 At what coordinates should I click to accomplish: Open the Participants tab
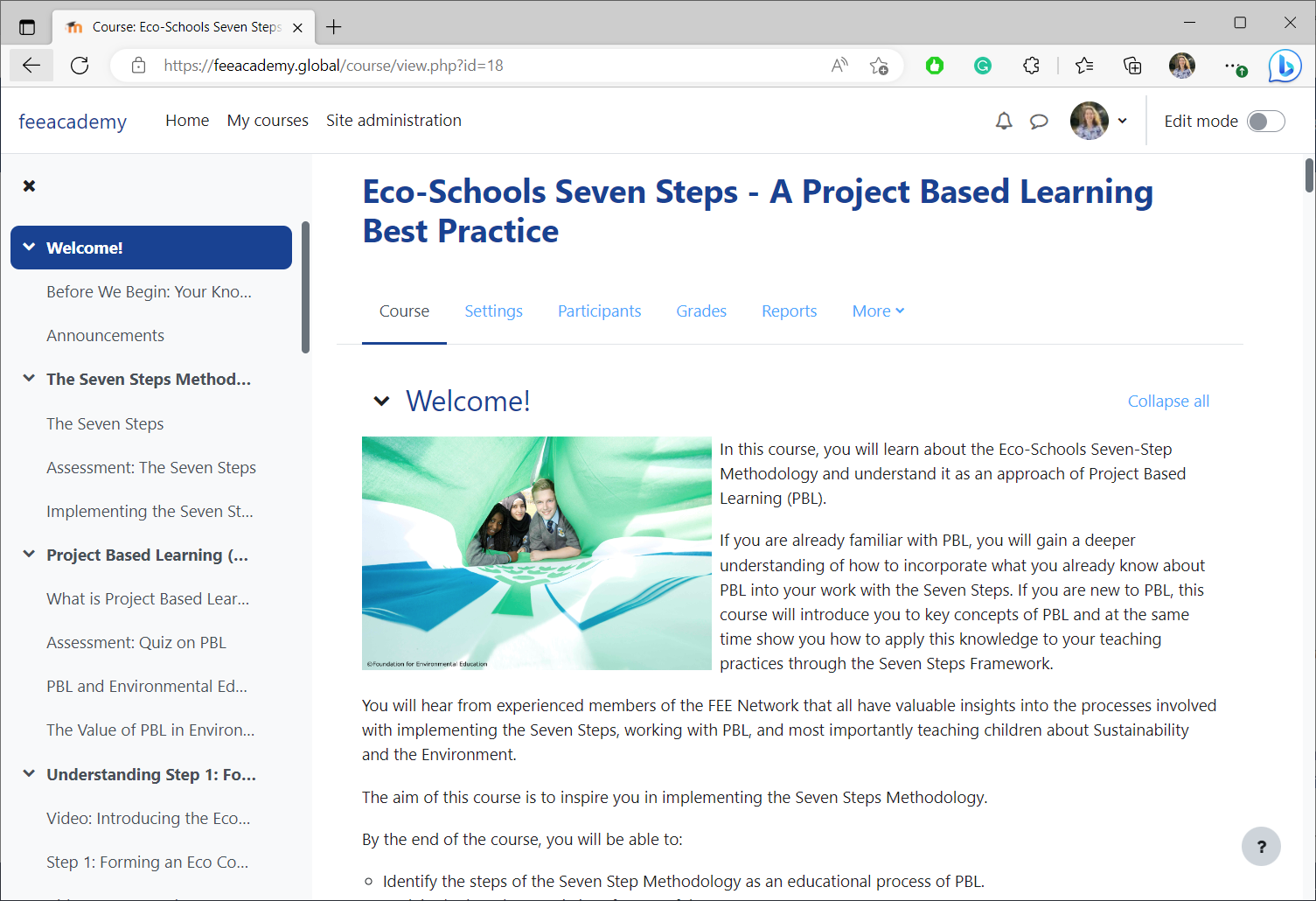click(599, 311)
